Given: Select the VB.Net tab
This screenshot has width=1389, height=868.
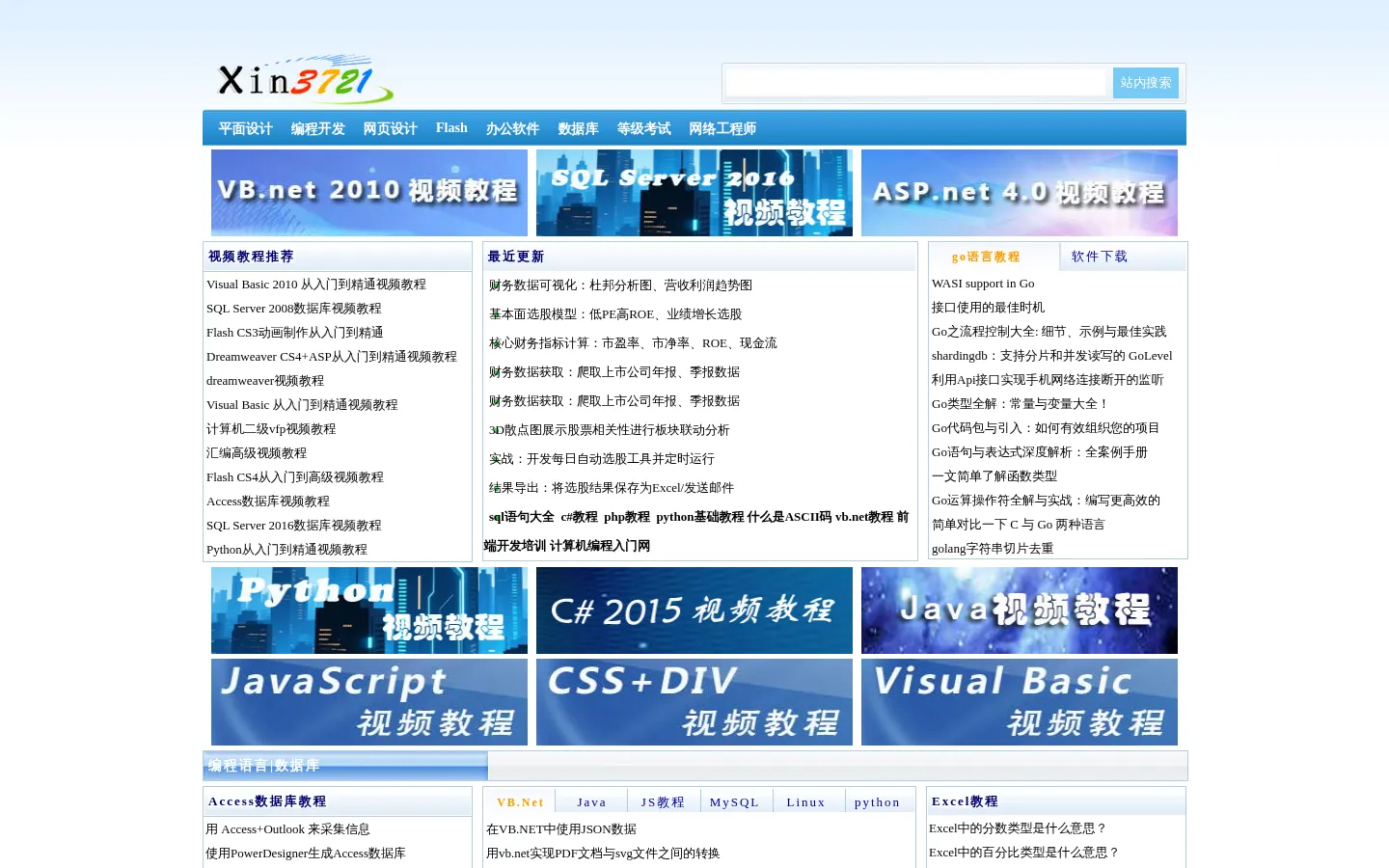Looking at the screenshot, I should pos(521,802).
